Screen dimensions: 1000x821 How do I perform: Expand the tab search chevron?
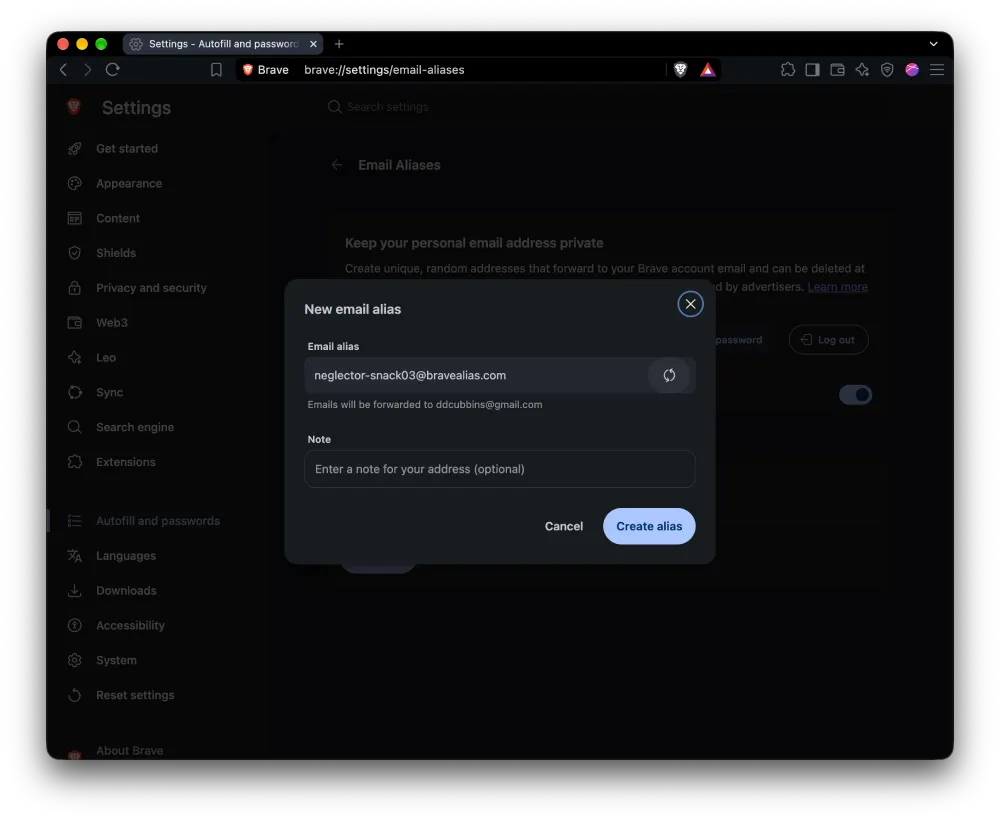(x=933, y=44)
